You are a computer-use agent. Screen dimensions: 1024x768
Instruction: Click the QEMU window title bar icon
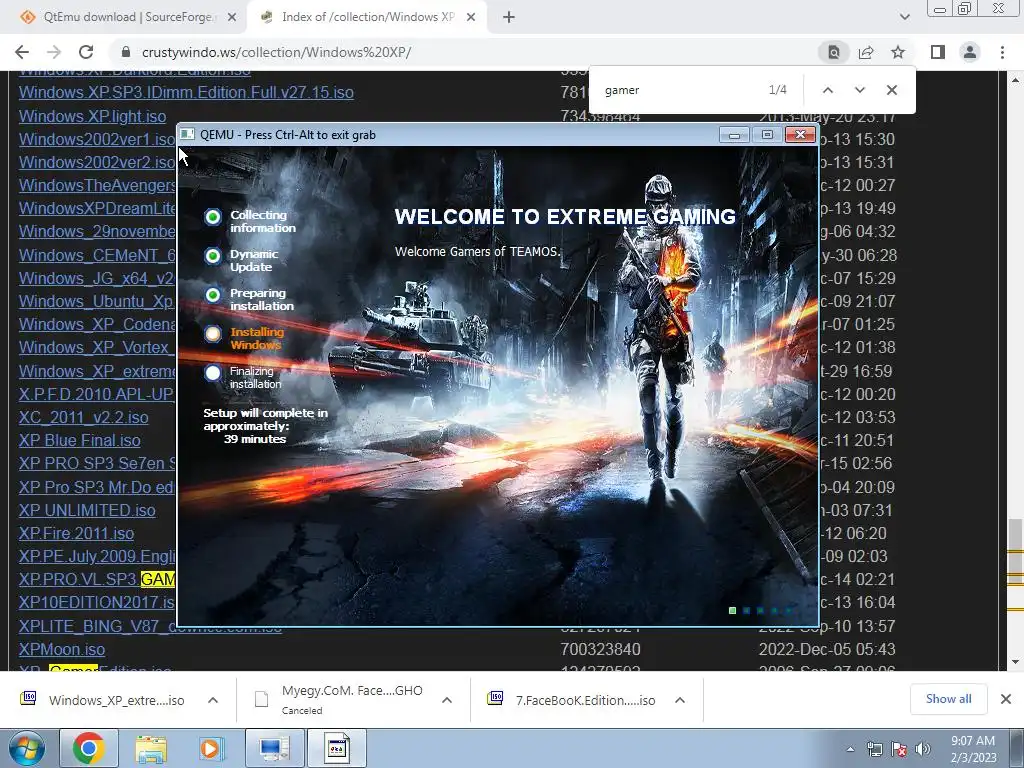[187, 135]
